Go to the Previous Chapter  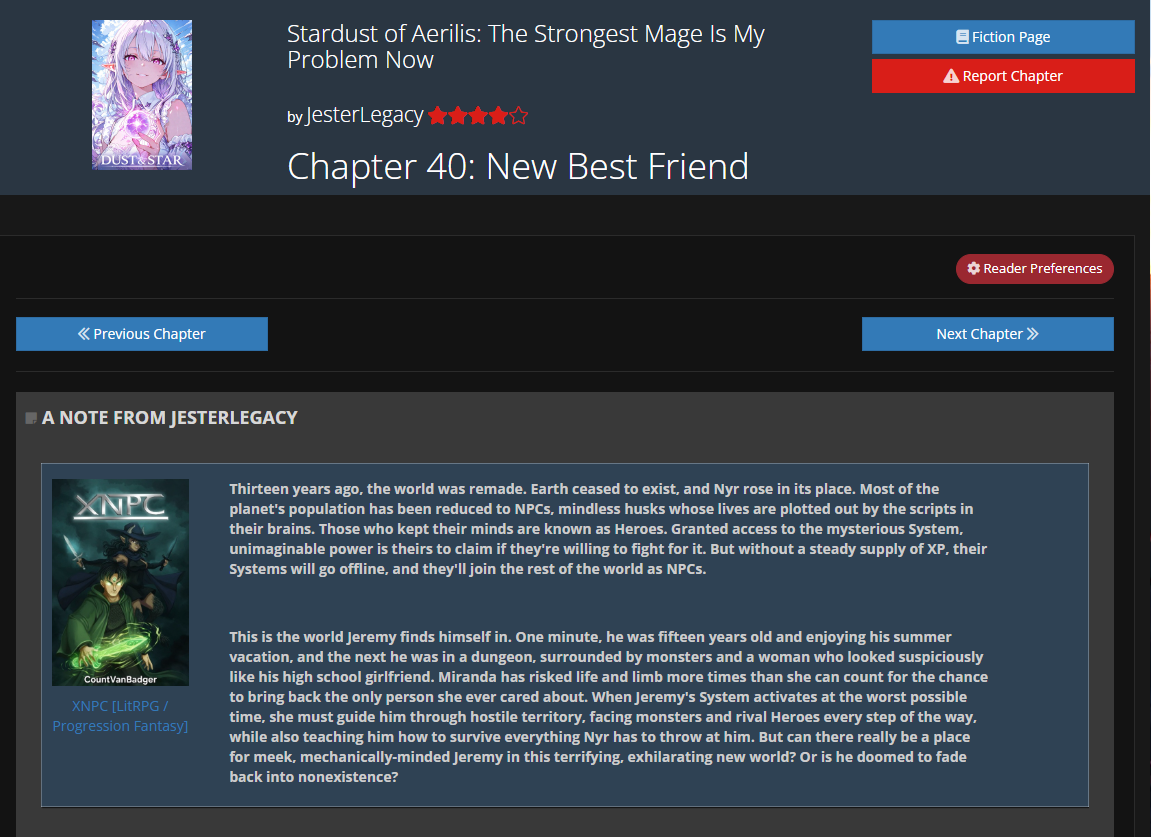pyautogui.click(x=142, y=334)
